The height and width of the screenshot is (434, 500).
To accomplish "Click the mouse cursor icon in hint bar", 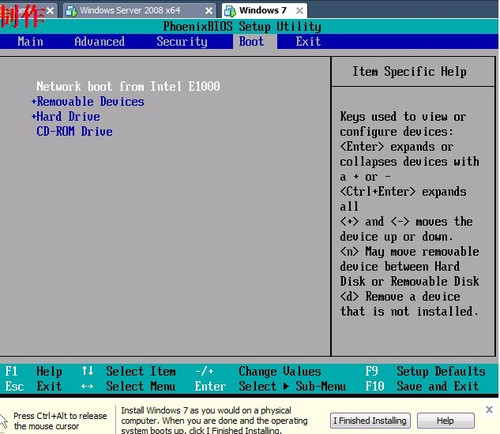I will (x=4, y=421).
